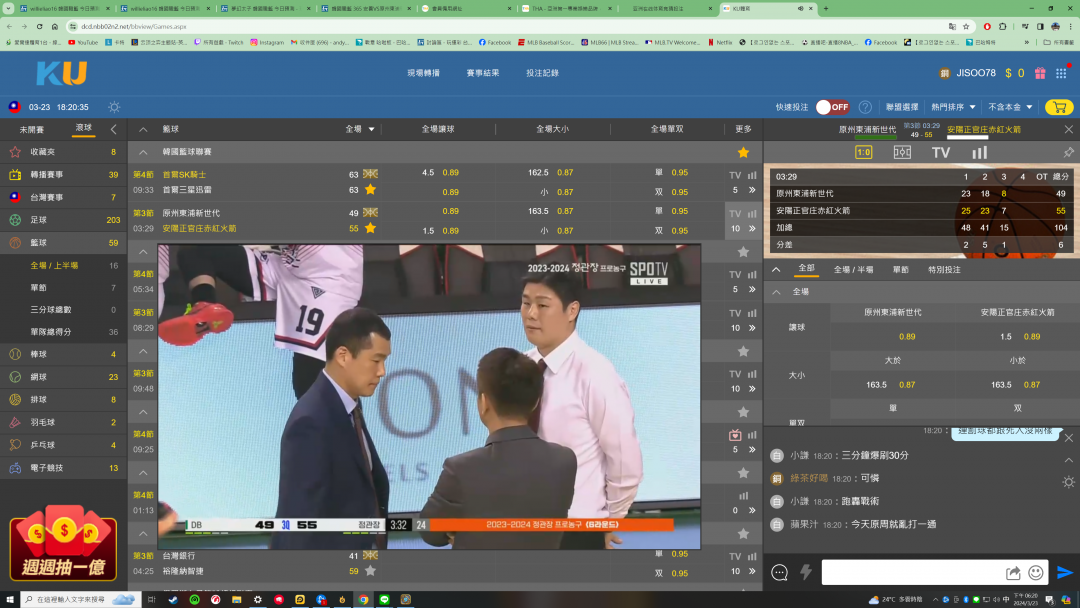Open 投注記錄 in top navigation
Image resolution: width=1080 pixels, height=608 pixels.
point(542,73)
